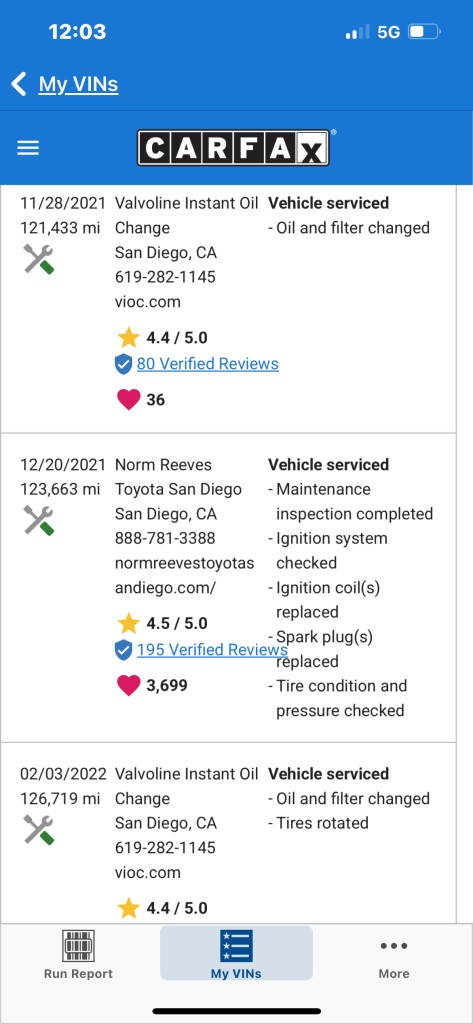Tap the wrench icon for the 02/03/2022 service

(x=39, y=829)
